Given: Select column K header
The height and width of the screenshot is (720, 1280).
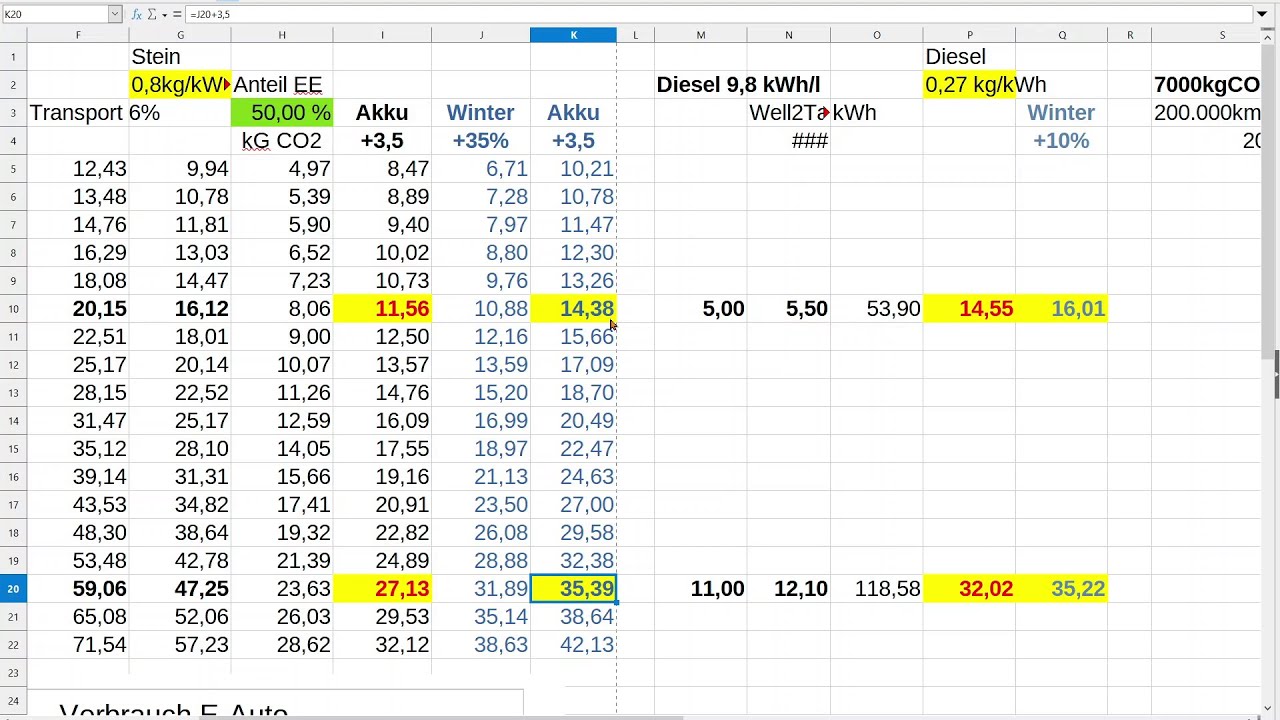Looking at the screenshot, I should [574, 35].
